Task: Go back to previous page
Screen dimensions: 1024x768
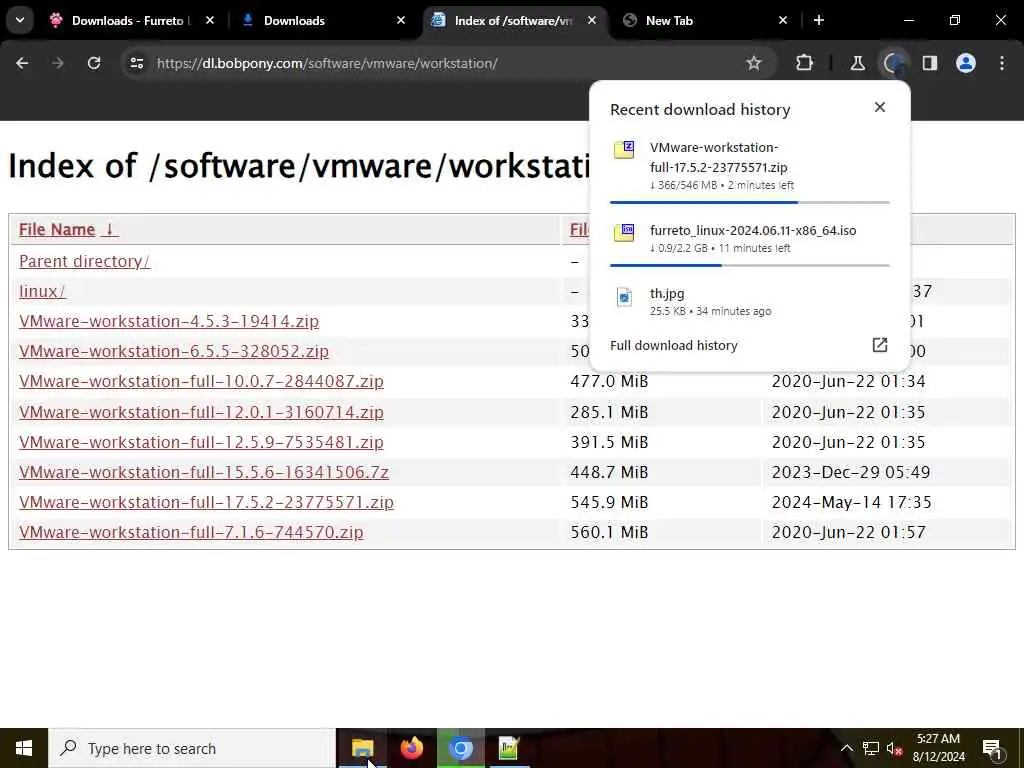Action: point(22,63)
